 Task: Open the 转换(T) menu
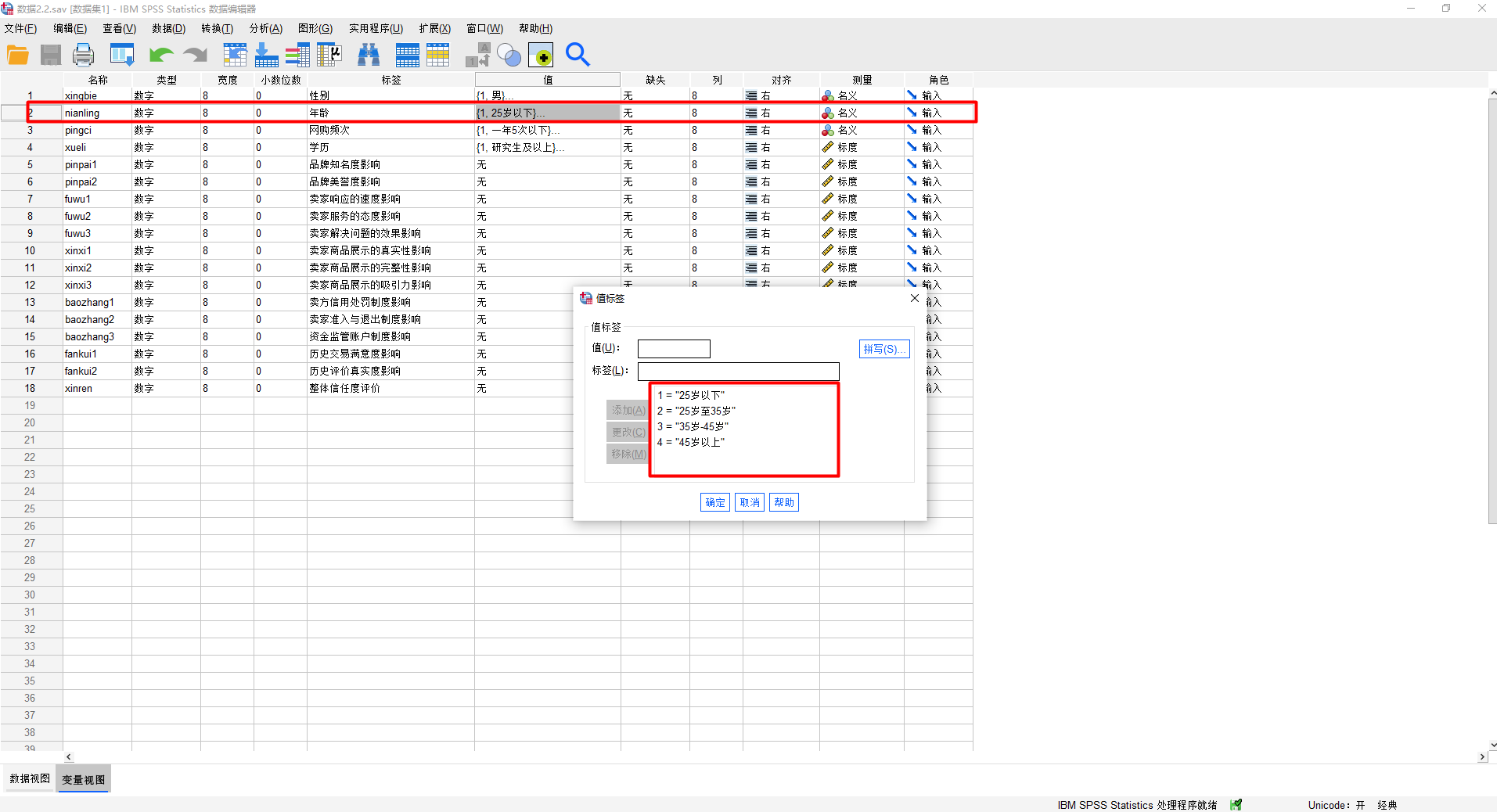tap(217, 28)
